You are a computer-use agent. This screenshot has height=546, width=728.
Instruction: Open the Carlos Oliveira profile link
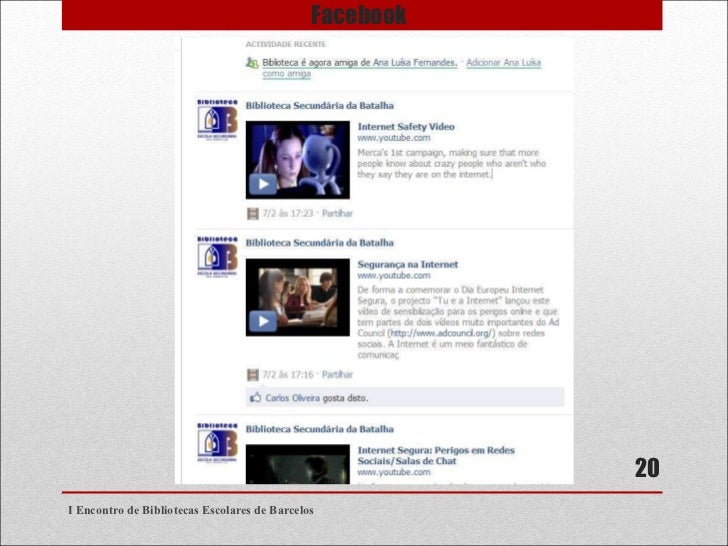[292, 398]
